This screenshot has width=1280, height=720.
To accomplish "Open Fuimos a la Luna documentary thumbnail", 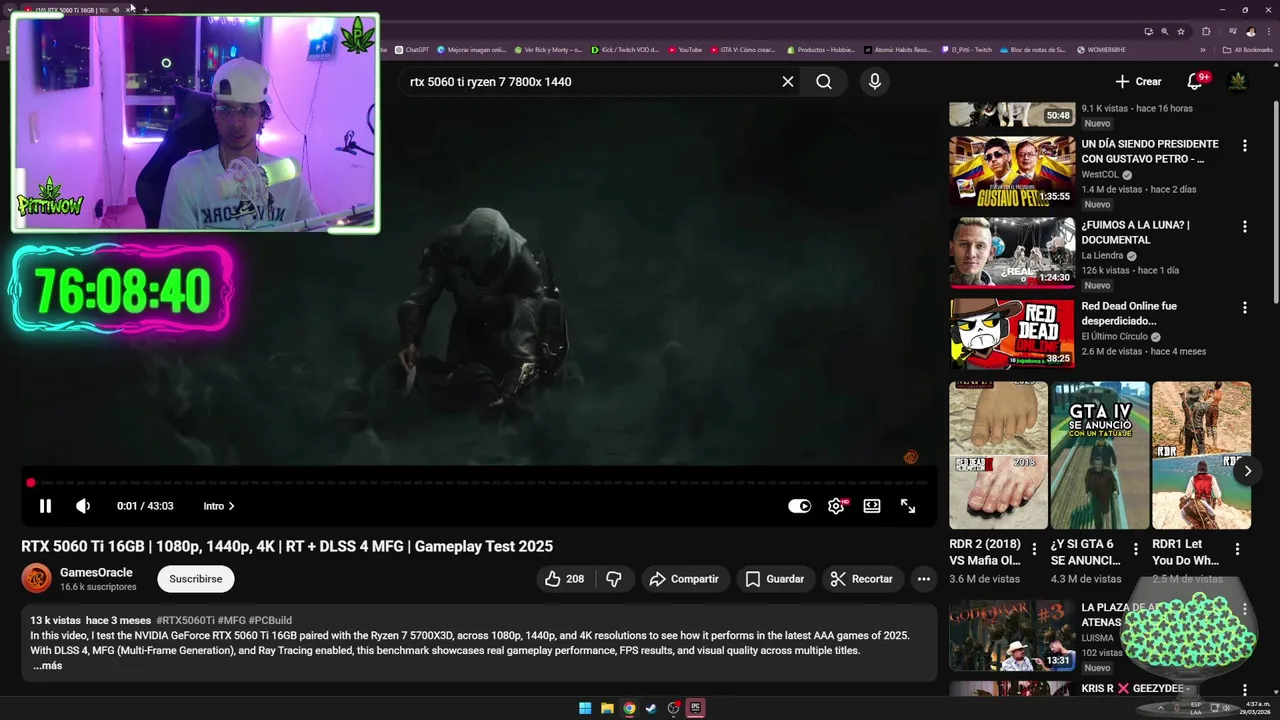I will coord(1012,253).
